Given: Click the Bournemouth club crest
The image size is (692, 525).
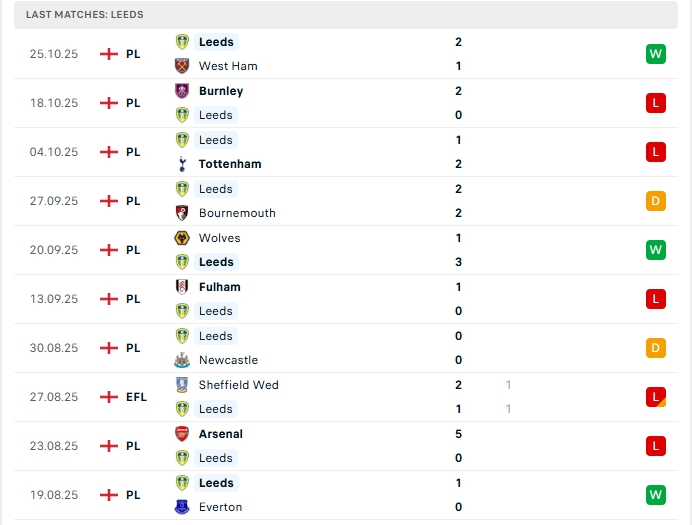Looking at the screenshot, I should (182, 213).
